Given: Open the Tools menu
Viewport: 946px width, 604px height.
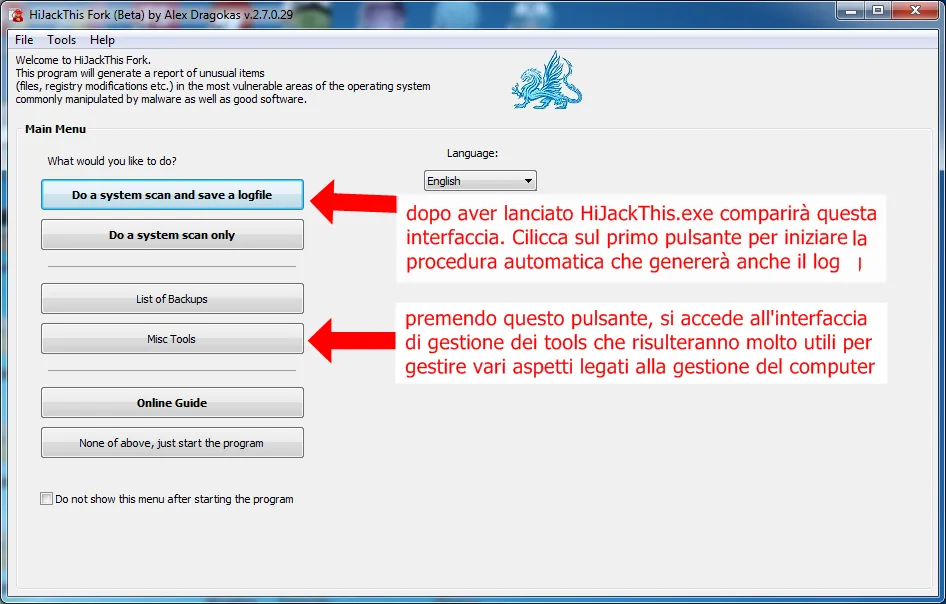Looking at the screenshot, I should tap(62, 40).
